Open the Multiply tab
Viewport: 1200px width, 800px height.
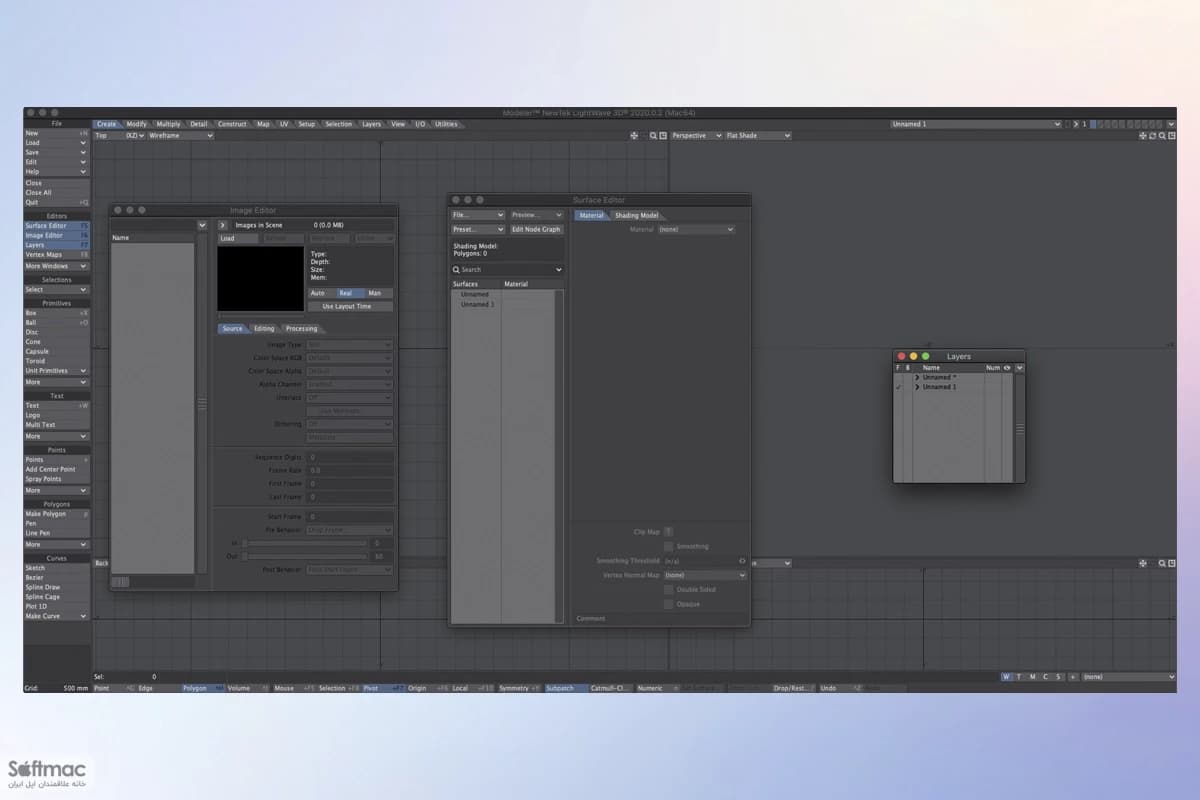coord(168,124)
